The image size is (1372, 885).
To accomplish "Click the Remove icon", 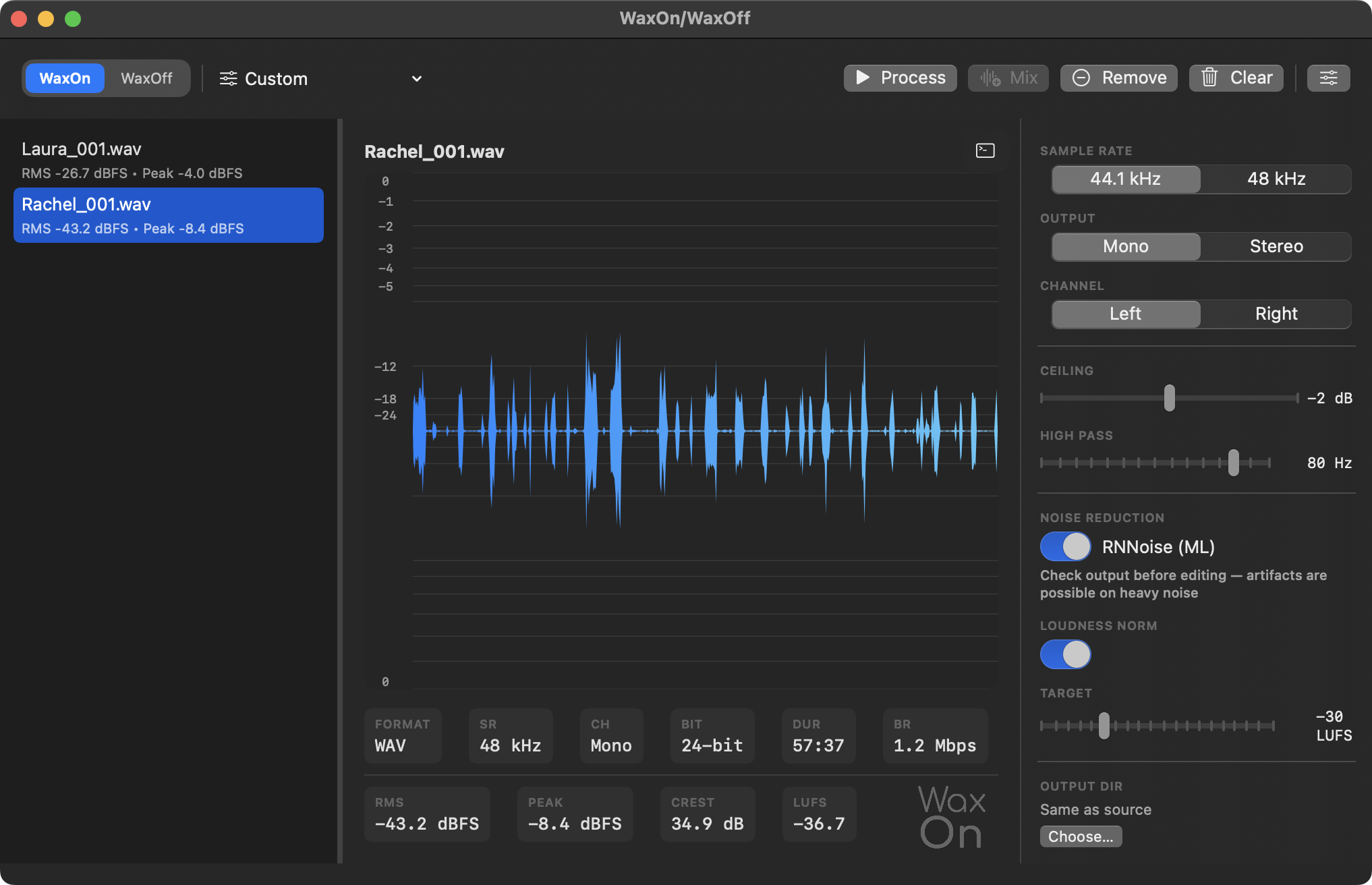I will [1082, 78].
